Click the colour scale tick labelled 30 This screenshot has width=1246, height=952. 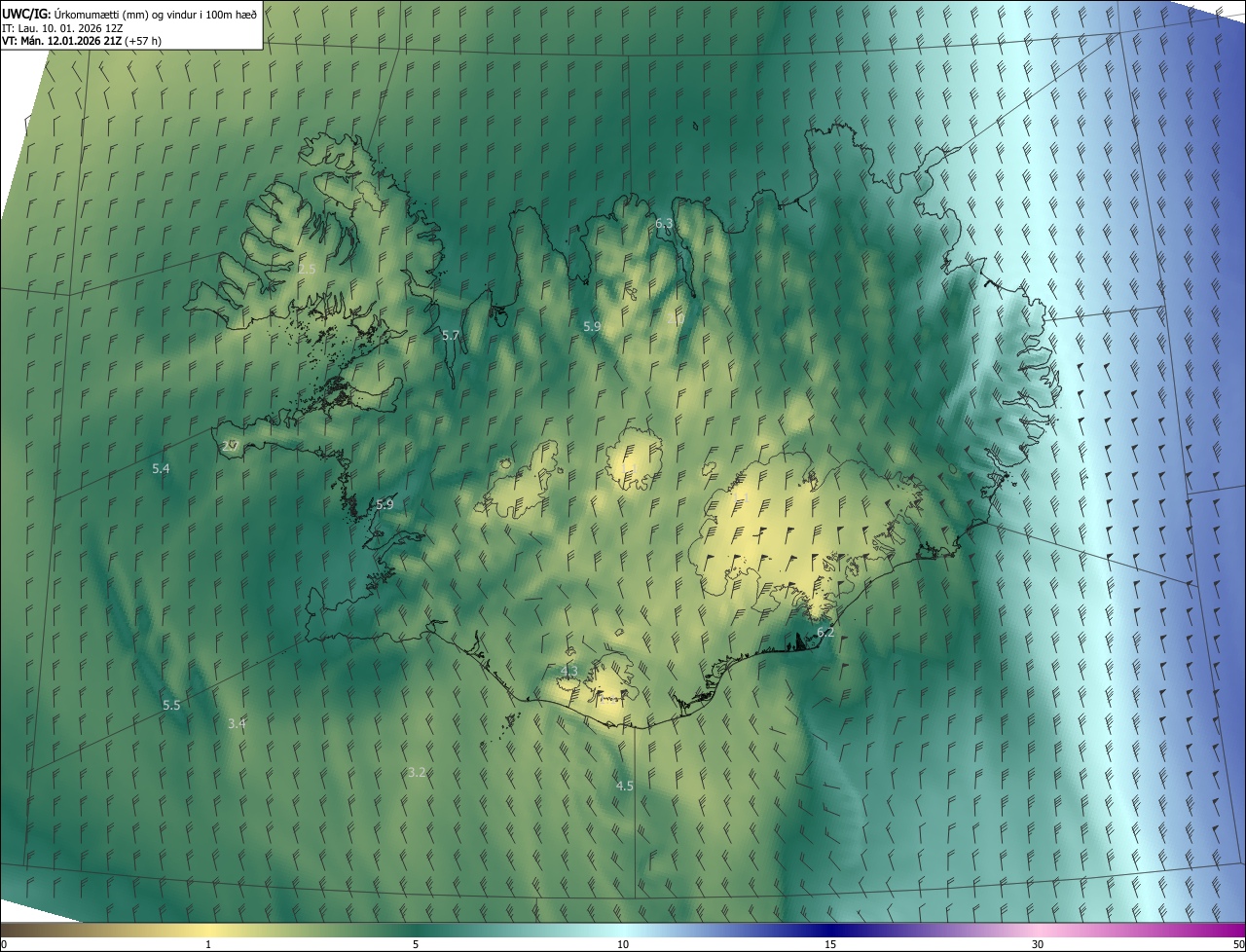pyautogui.click(x=1038, y=944)
